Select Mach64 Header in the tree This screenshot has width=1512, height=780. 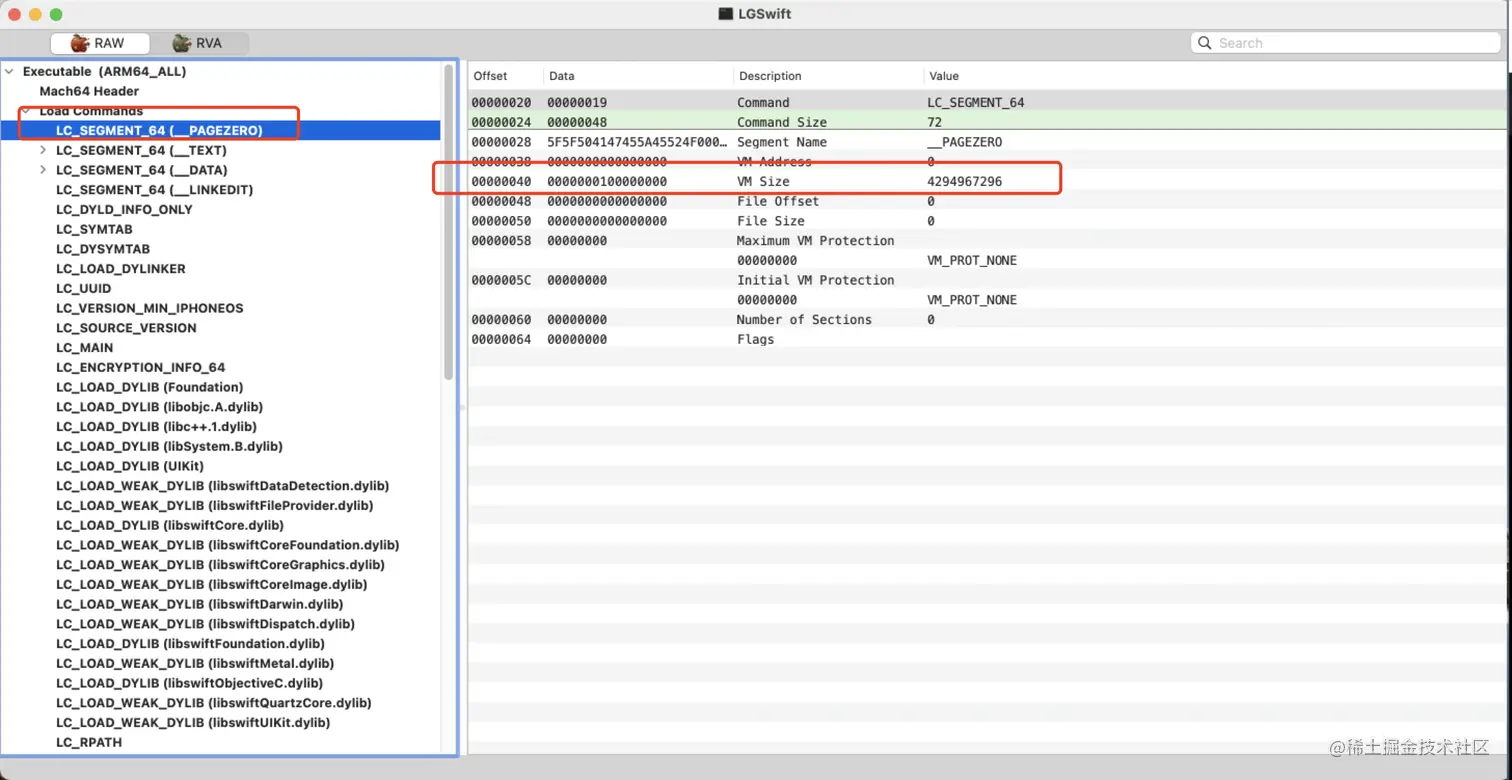(89, 91)
